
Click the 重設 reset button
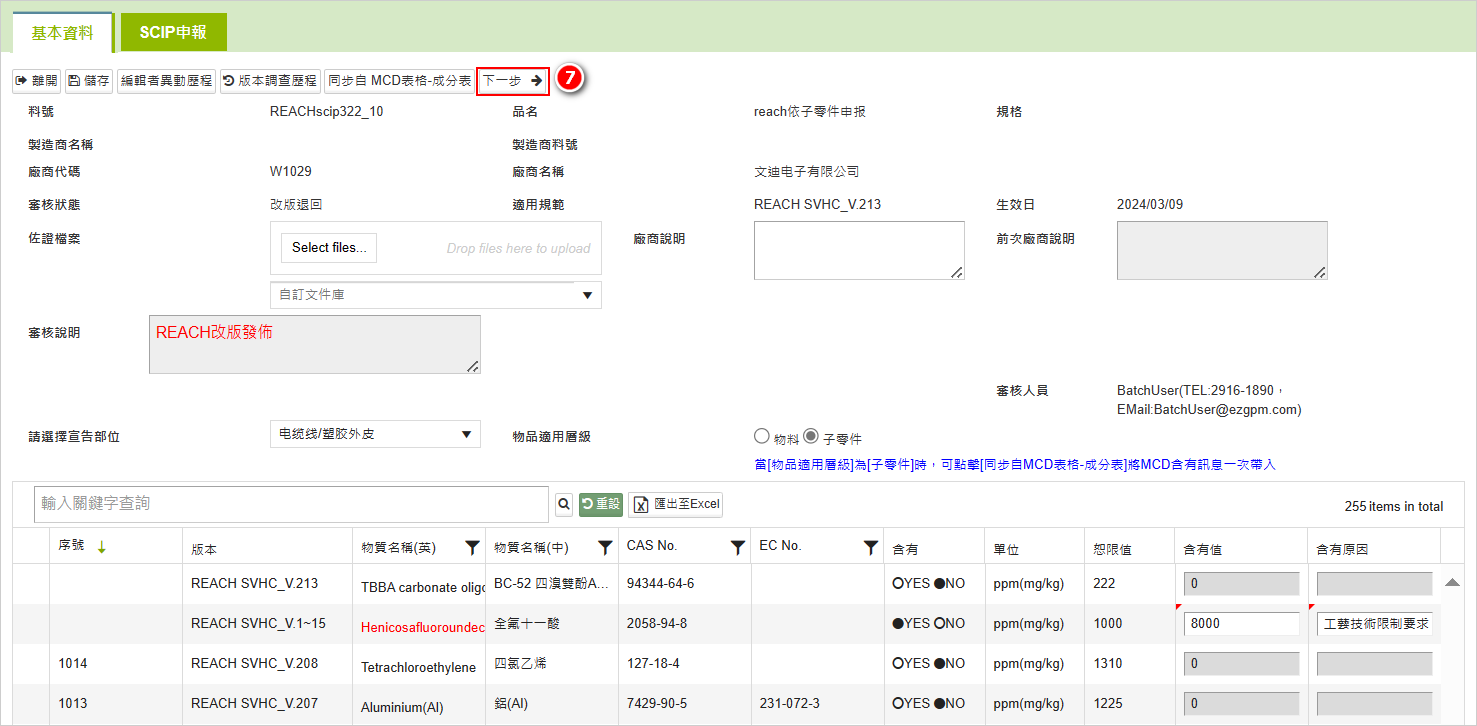coord(601,504)
